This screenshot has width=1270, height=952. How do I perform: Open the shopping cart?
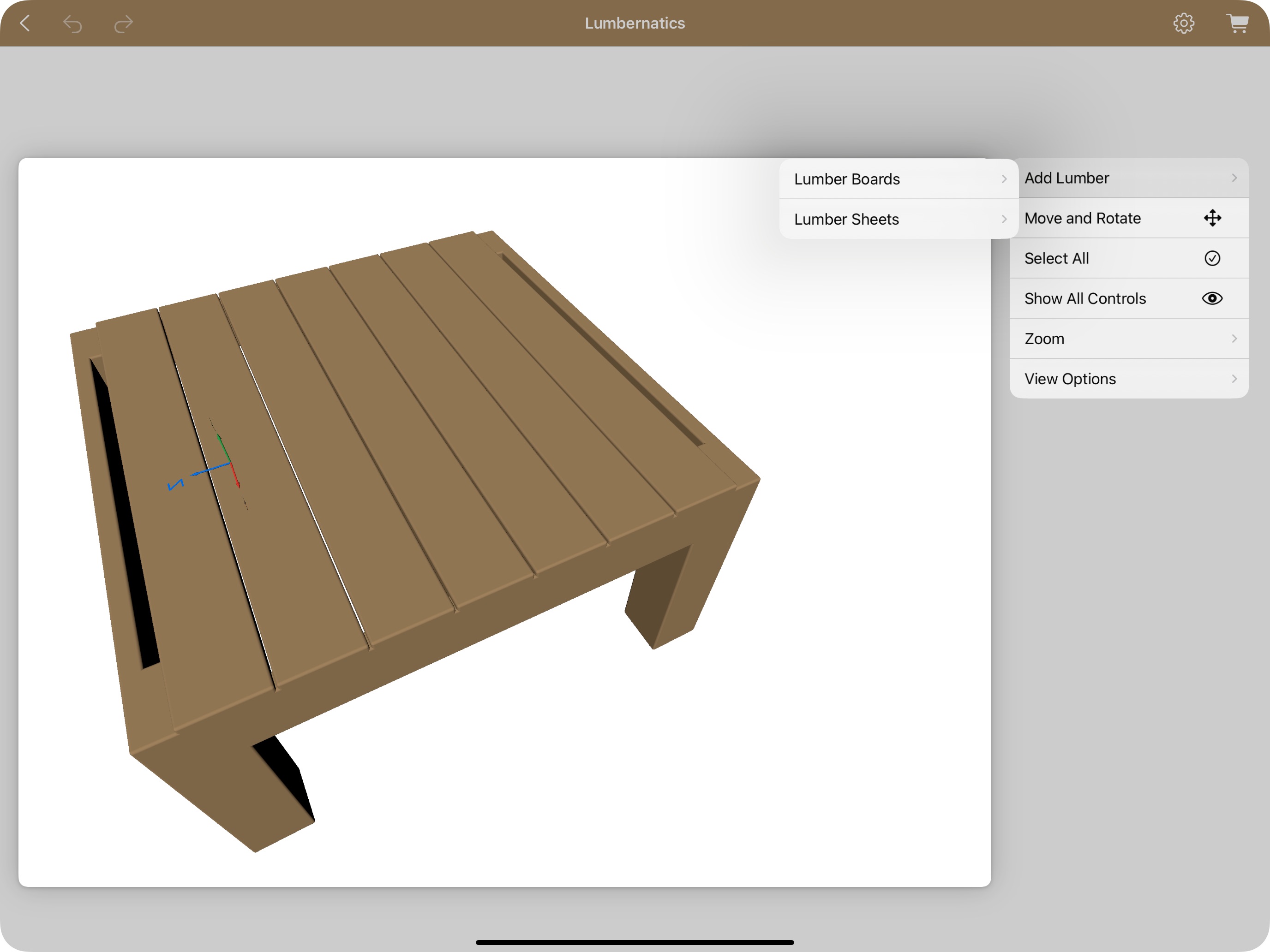[x=1237, y=23]
